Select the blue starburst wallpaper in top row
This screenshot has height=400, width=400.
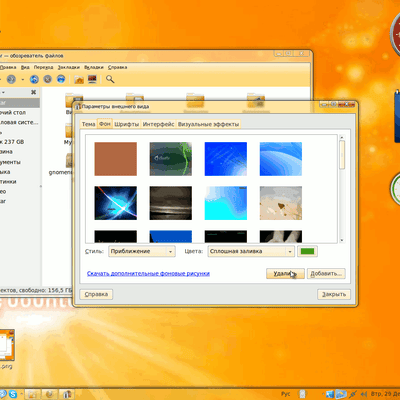coord(226,159)
